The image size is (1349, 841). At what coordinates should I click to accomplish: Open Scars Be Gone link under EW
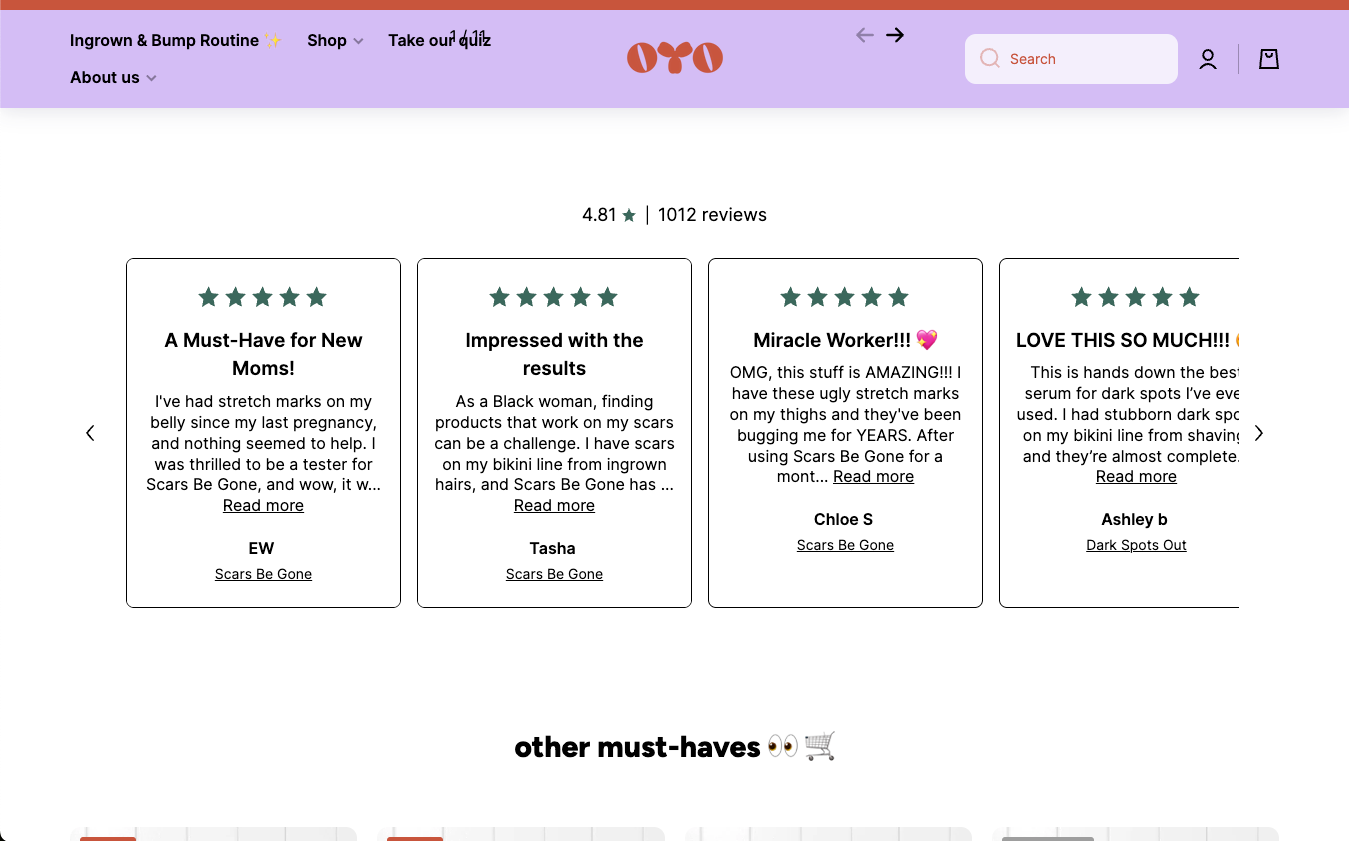[x=263, y=574]
